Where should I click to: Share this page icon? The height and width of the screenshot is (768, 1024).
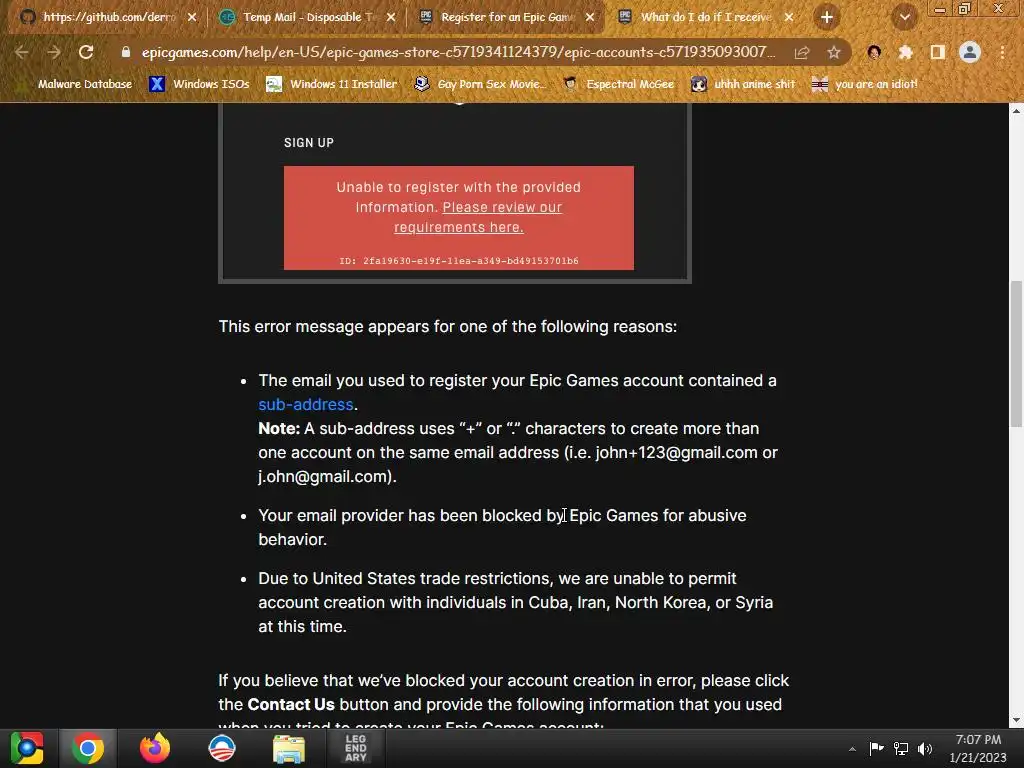[802, 52]
